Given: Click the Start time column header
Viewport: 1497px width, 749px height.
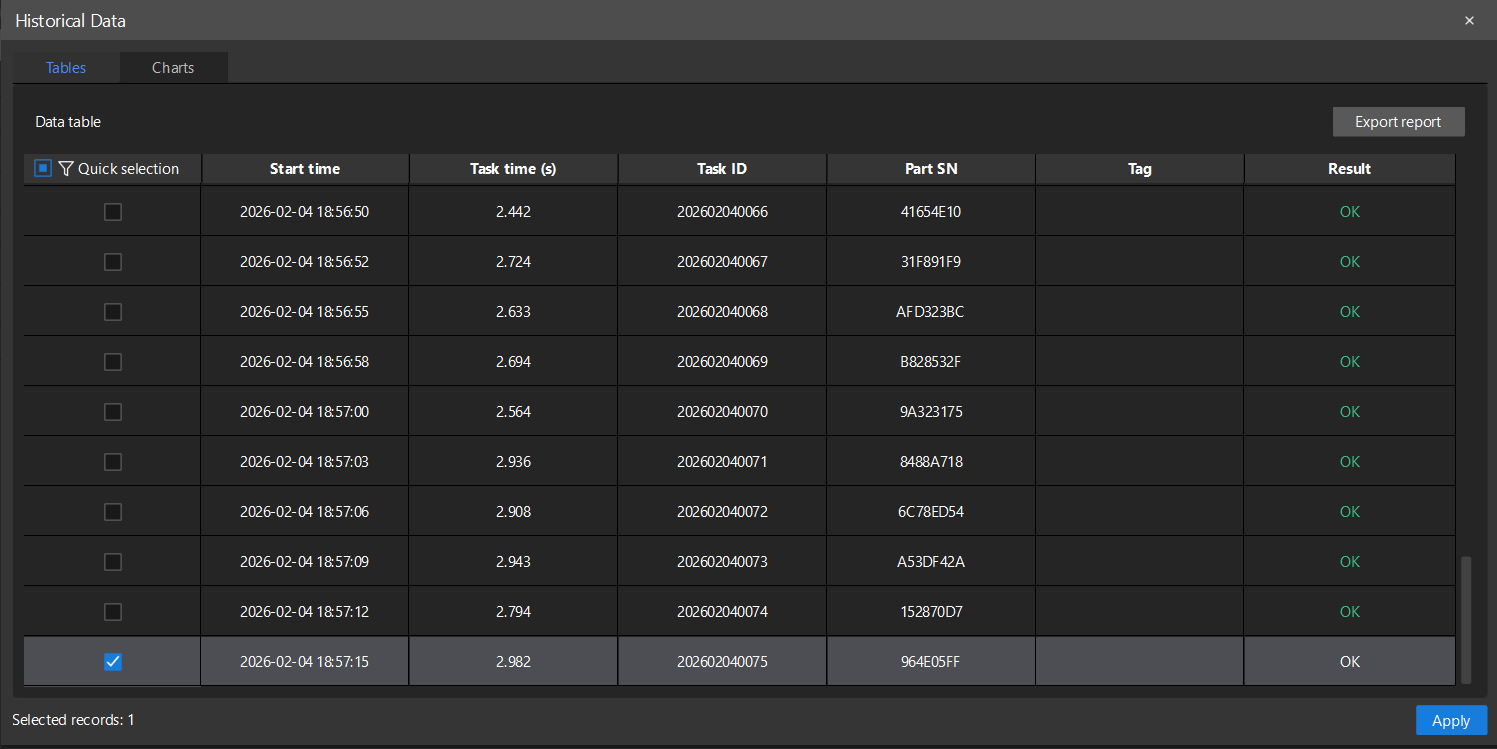Looking at the screenshot, I should click(305, 169).
